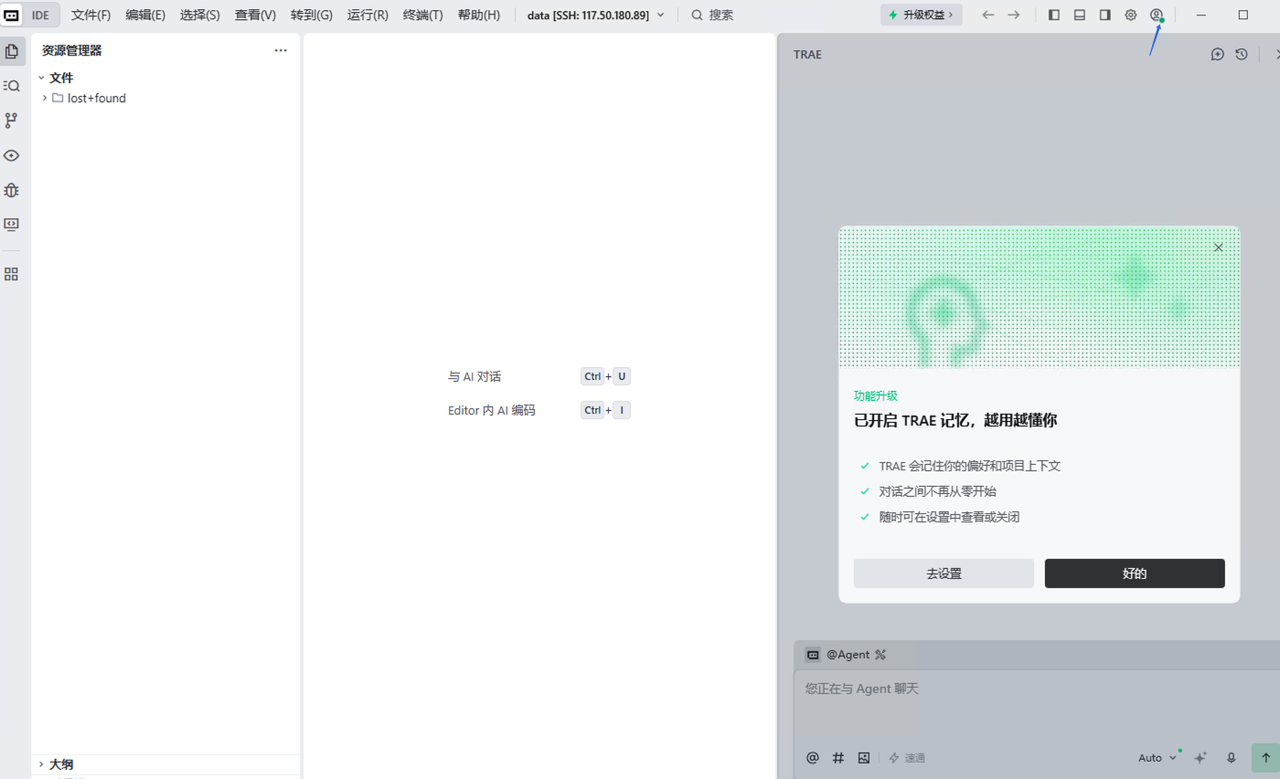
Task: Open the Explorer files view in sidebar
Action: (12, 51)
